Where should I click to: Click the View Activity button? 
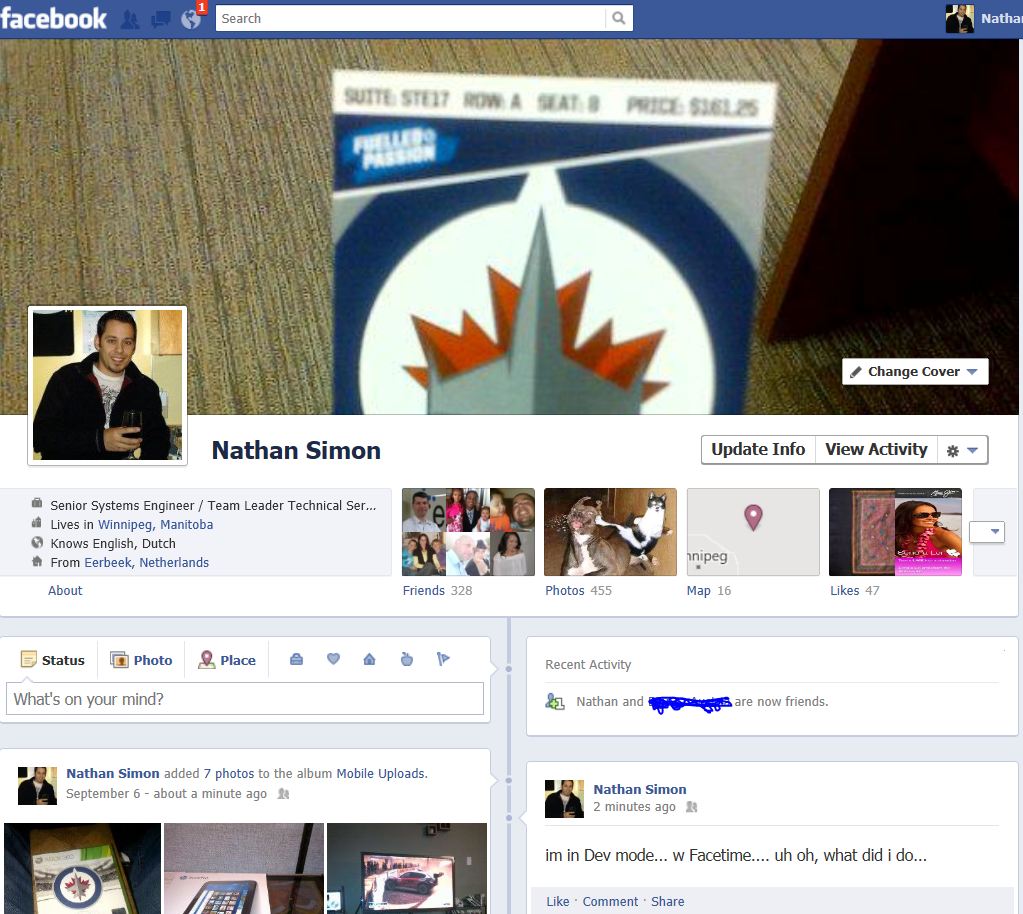(876, 449)
